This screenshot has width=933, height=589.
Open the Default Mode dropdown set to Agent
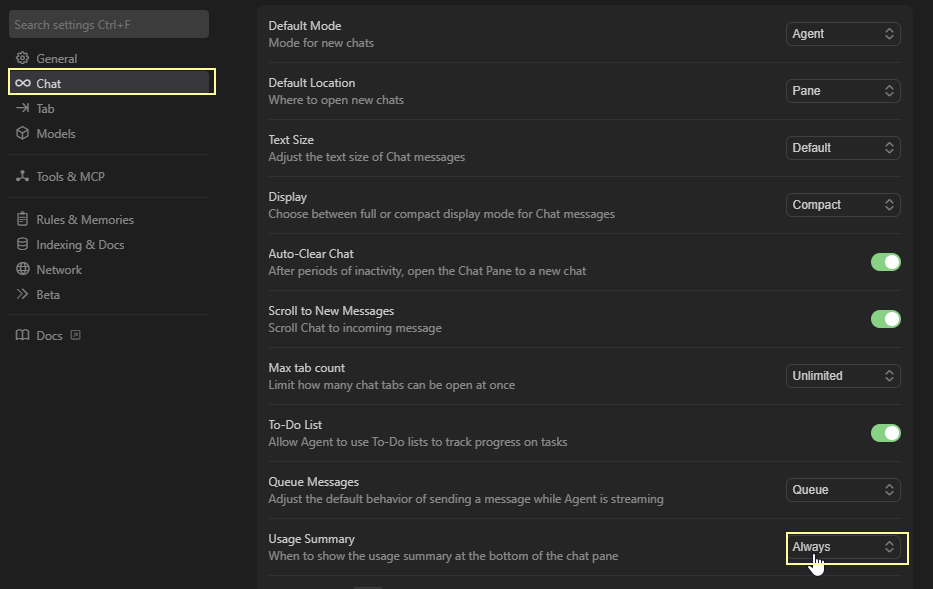843,34
